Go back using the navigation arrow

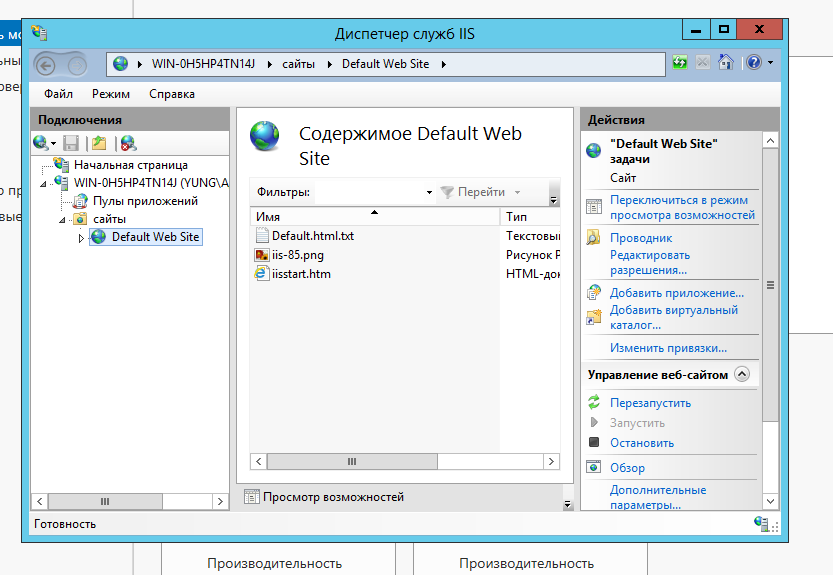[x=46, y=66]
